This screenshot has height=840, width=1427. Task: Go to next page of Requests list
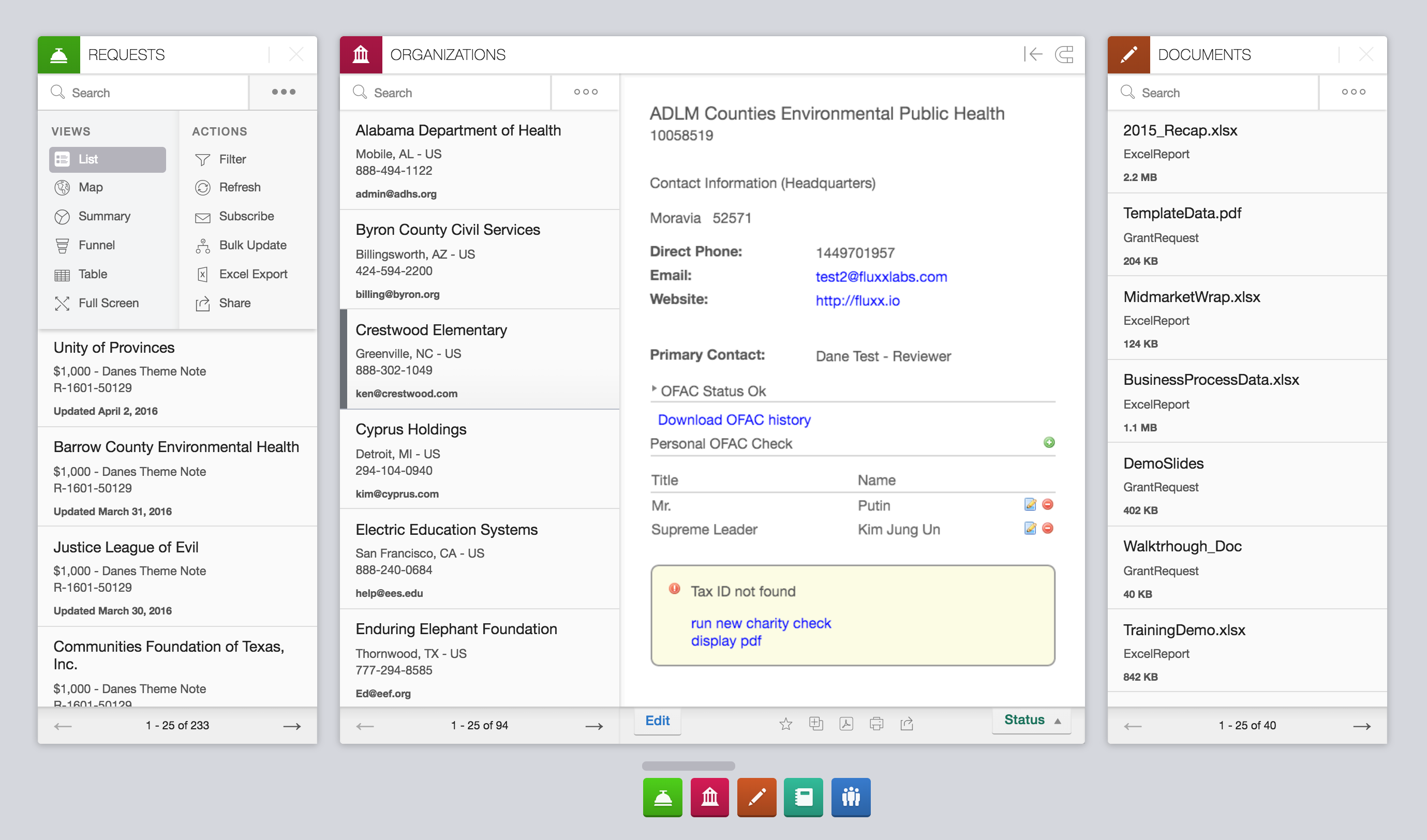292,726
